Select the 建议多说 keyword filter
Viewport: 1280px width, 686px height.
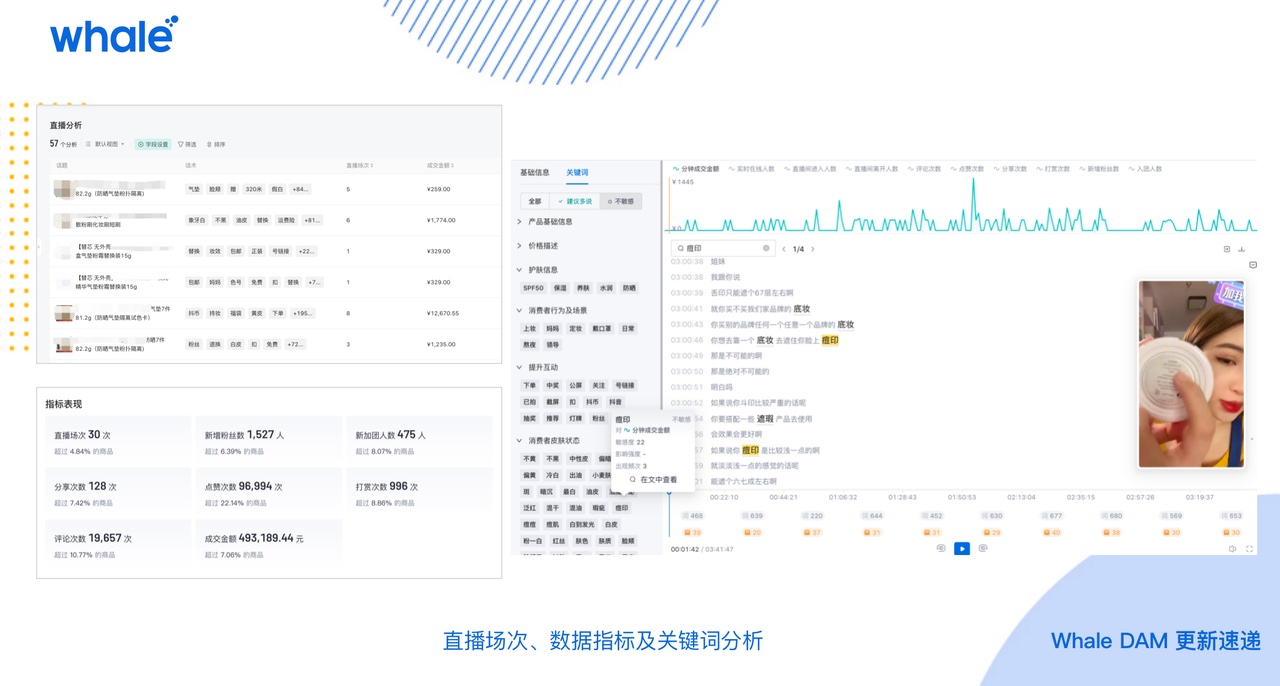click(574, 201)
